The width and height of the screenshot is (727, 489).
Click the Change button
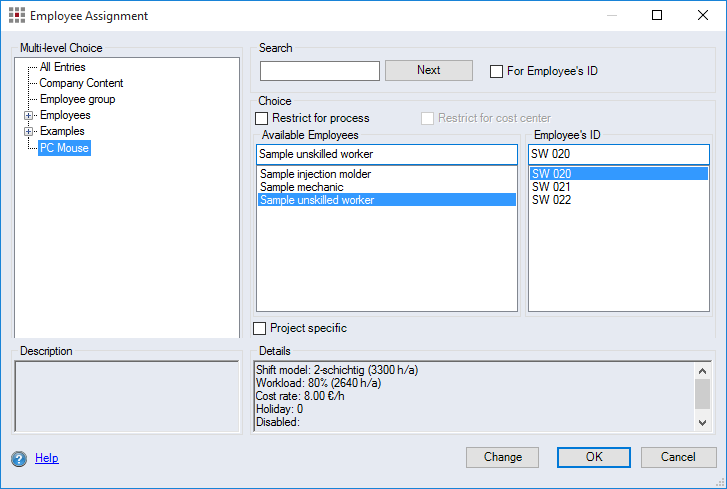[x=503, y=457]
